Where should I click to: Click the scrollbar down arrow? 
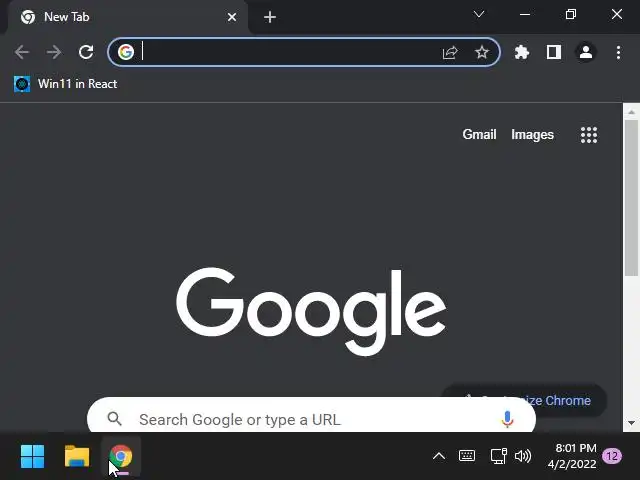tap(631, 423)
